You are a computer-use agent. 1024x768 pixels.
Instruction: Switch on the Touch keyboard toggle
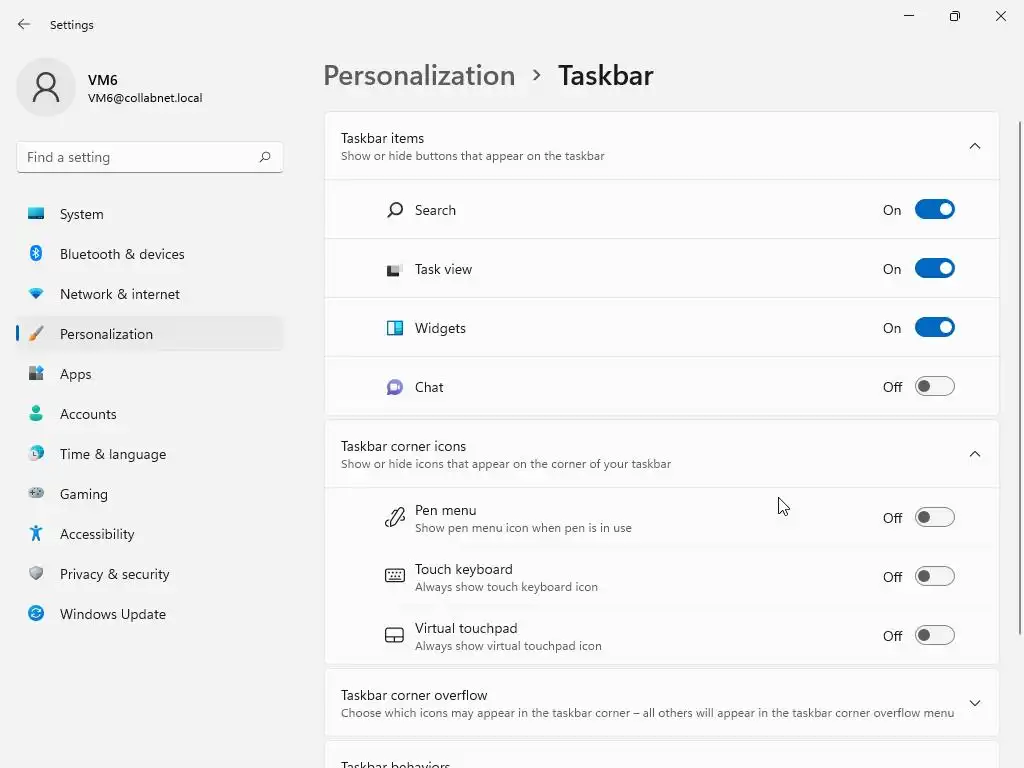click(x=934, y=577)
